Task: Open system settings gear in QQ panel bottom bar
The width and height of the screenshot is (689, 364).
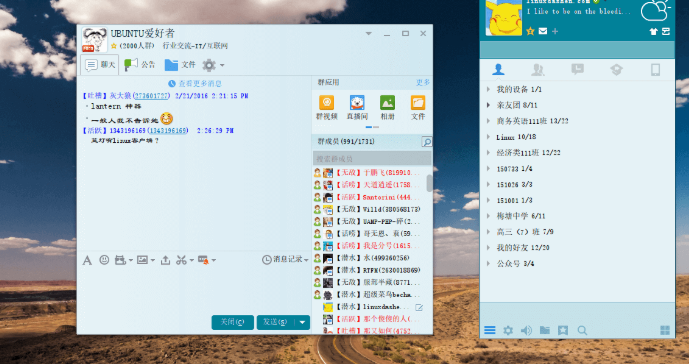Action: click(508, 330)
